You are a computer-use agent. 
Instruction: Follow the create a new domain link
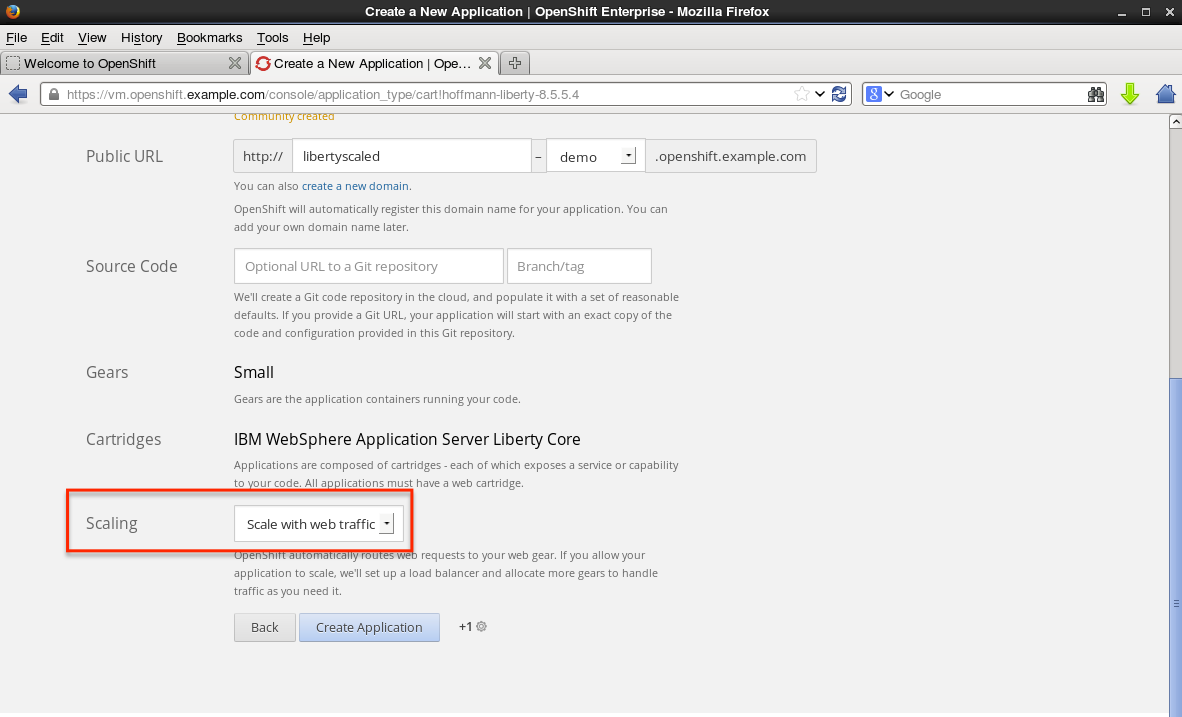355,186
